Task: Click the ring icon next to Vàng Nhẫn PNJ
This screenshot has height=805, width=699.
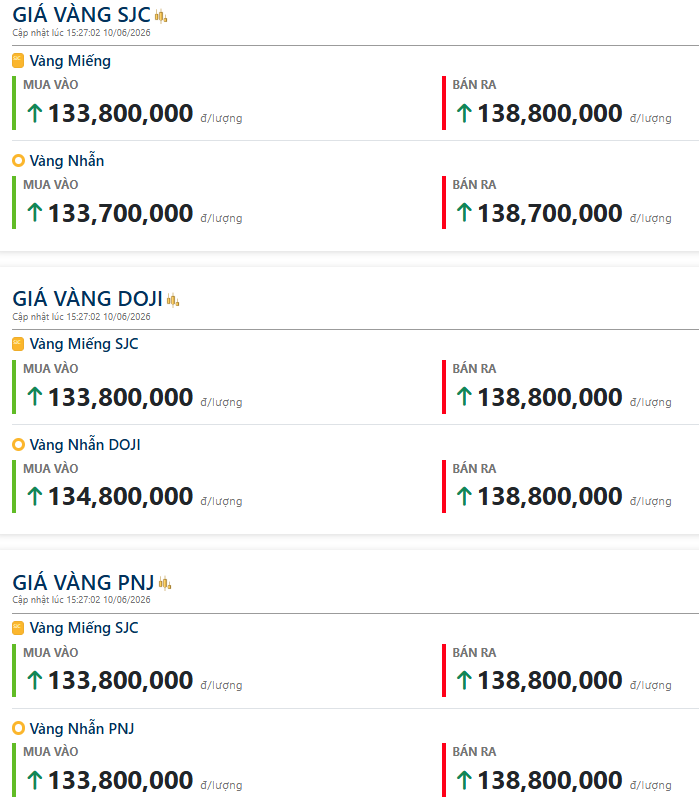Action: [18, 728]
